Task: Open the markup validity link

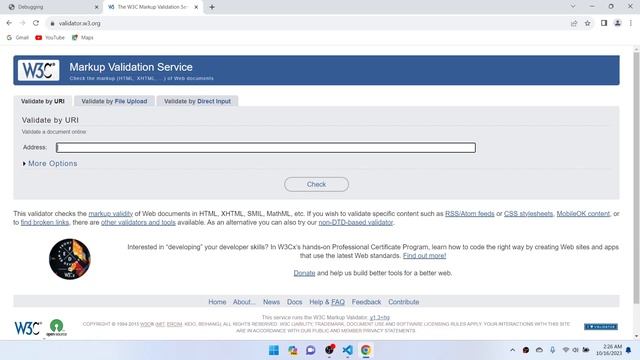Action: (x=111, y=213)
